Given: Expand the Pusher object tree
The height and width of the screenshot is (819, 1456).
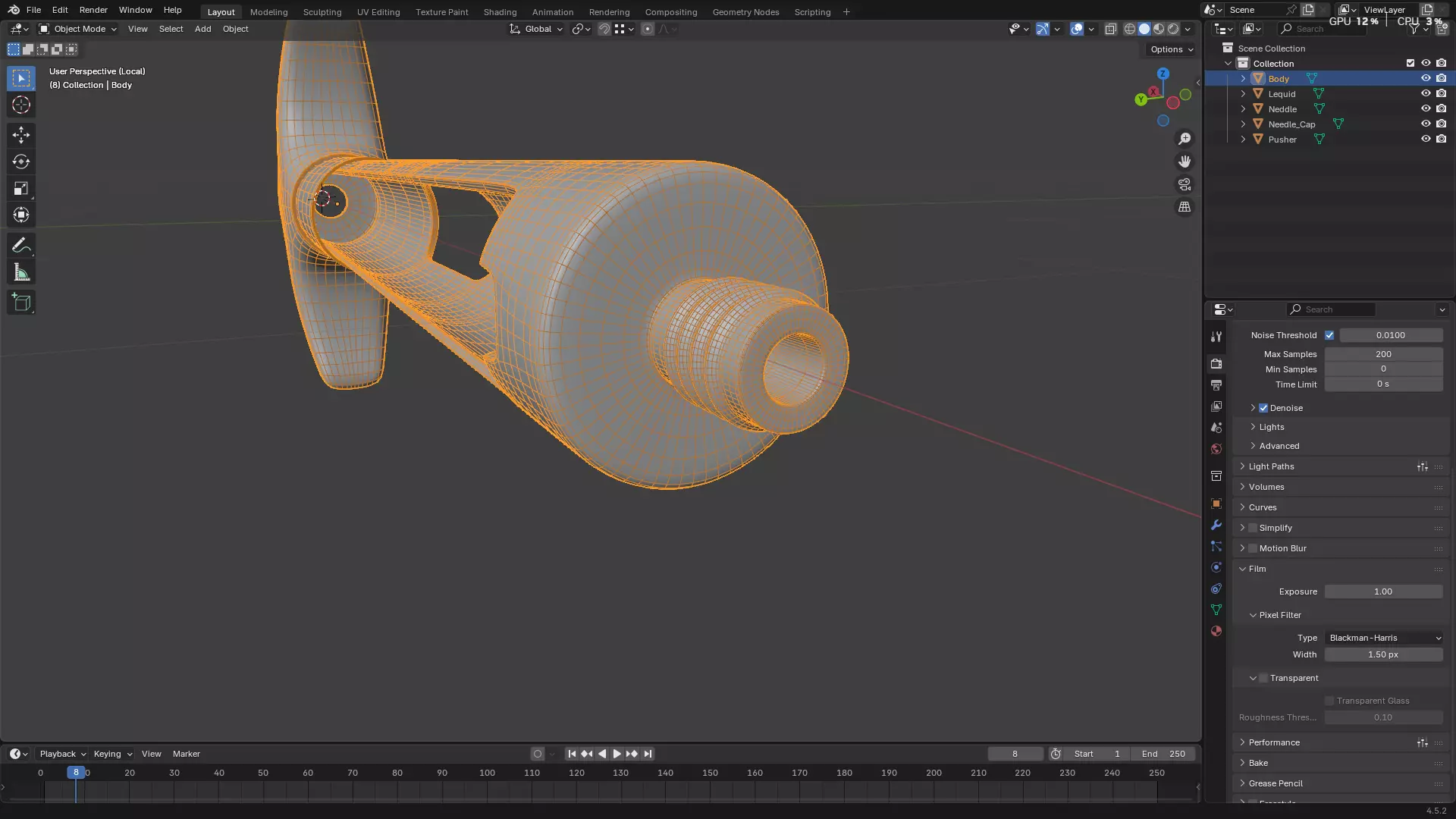Looking at the screenshot, I should click(x=1243, y=140).
